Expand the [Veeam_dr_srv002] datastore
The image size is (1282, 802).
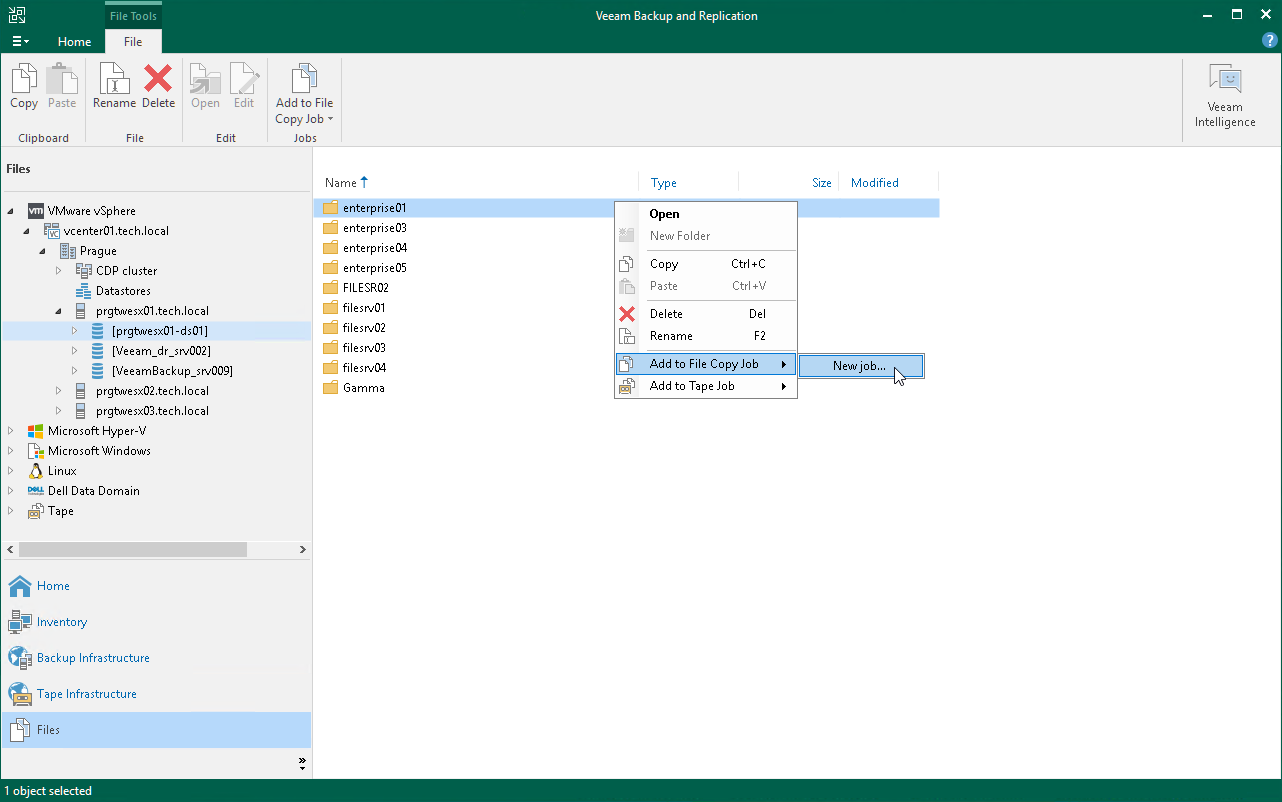point(75,351)
